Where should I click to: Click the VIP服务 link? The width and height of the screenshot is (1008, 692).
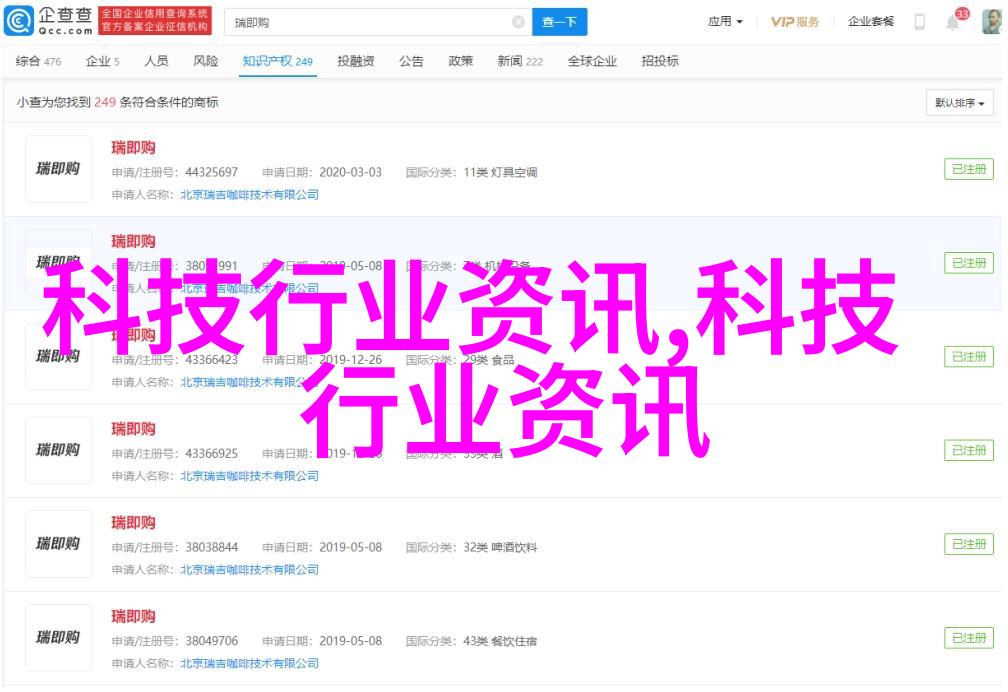pyautogui.click(x=795, y=22)
